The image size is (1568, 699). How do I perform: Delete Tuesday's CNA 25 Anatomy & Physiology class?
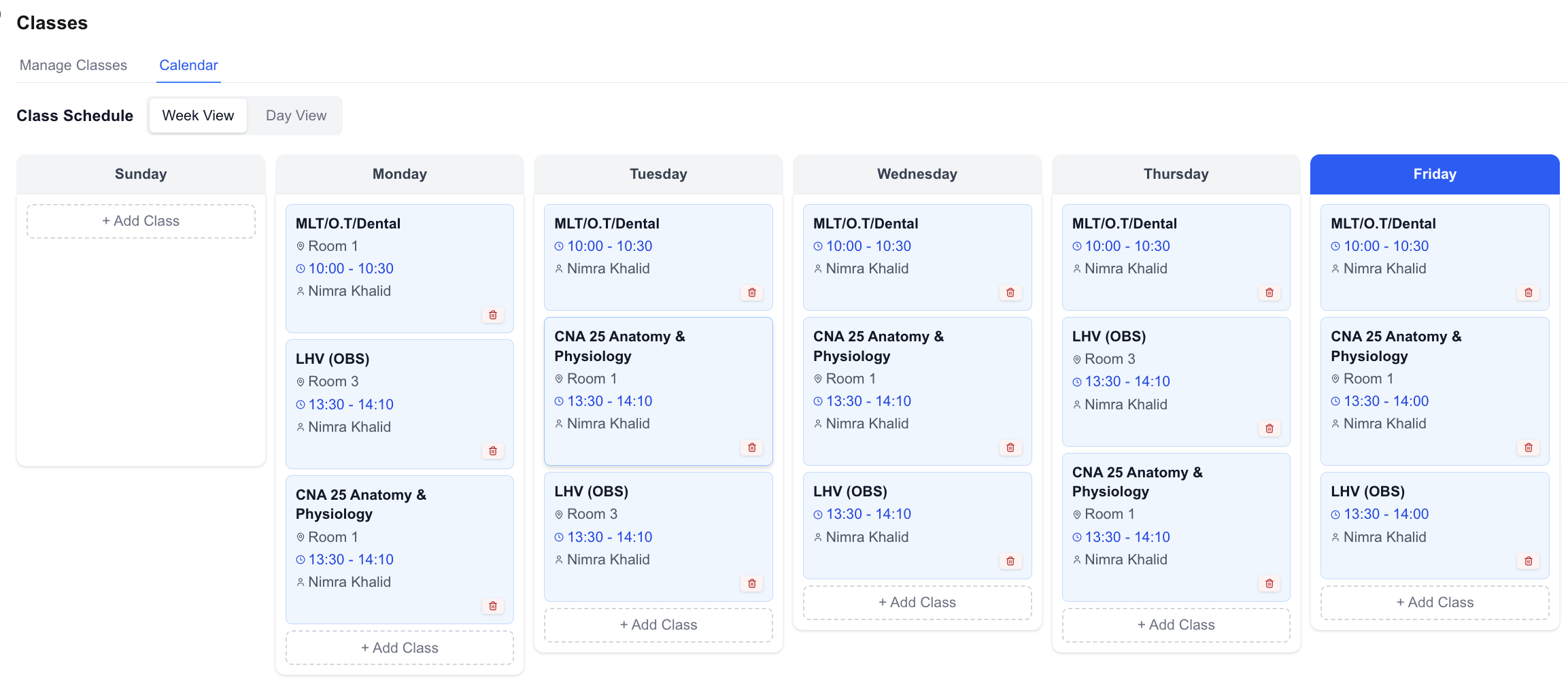coord(752,447)
